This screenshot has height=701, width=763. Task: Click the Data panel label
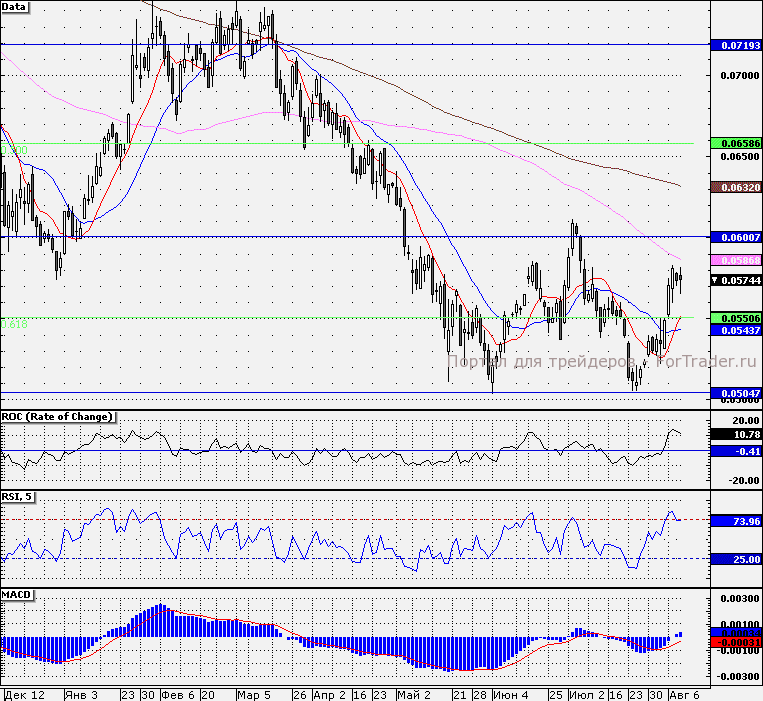(x=14, y=7)
